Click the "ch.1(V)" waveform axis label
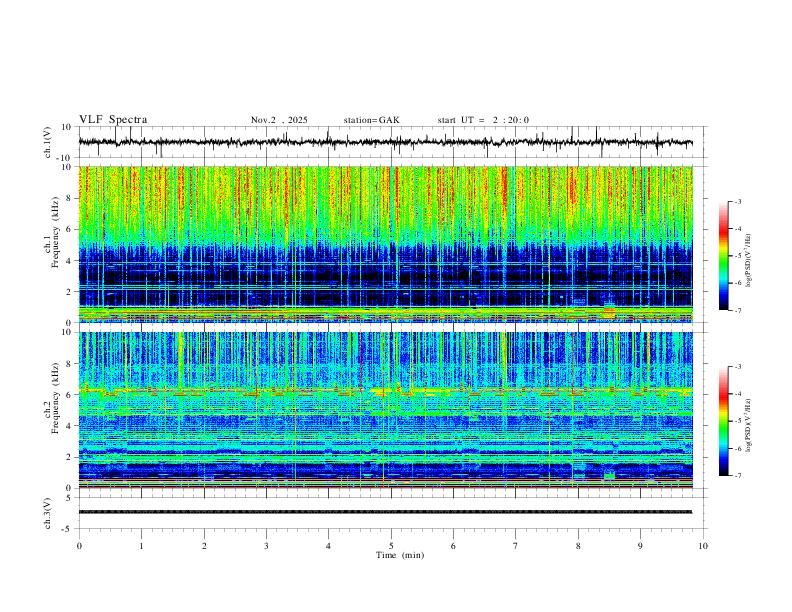 click(x=48, y=142)
